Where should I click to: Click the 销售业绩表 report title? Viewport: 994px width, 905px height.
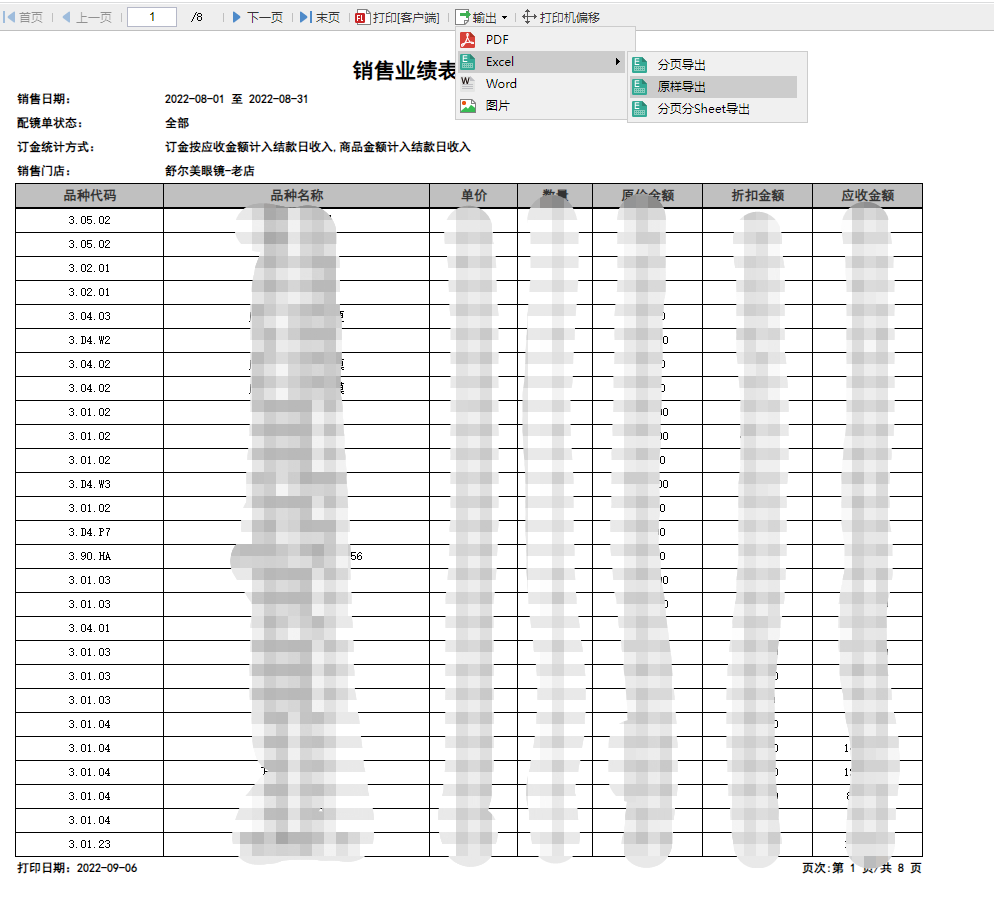(404, 71)
